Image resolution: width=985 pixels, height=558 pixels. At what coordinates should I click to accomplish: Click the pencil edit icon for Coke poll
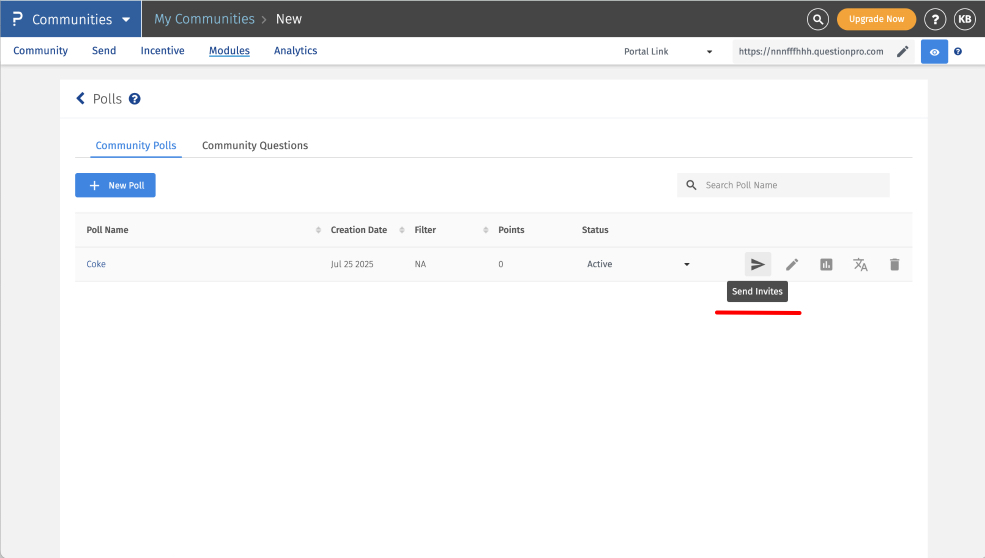click(792, 264)
